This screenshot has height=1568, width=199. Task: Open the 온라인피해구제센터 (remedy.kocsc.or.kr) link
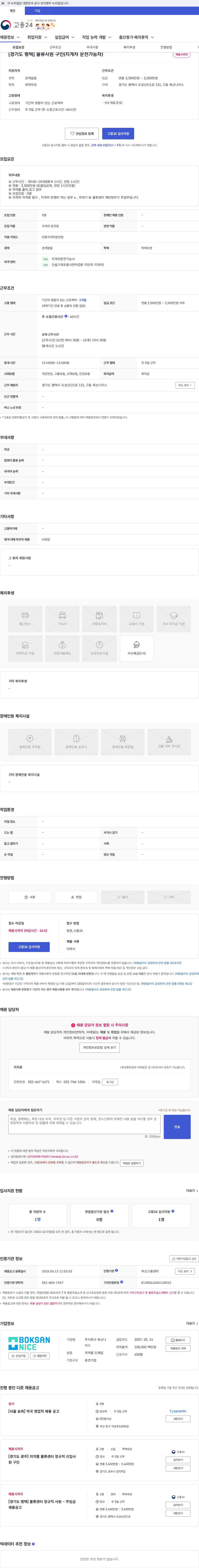52,1156
